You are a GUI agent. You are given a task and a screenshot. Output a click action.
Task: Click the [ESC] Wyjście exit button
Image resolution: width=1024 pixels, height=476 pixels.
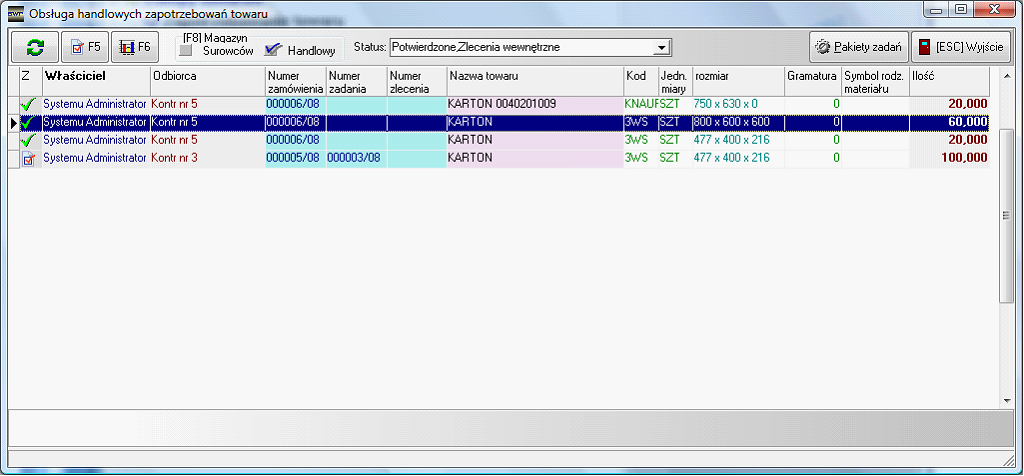[961, 47]
